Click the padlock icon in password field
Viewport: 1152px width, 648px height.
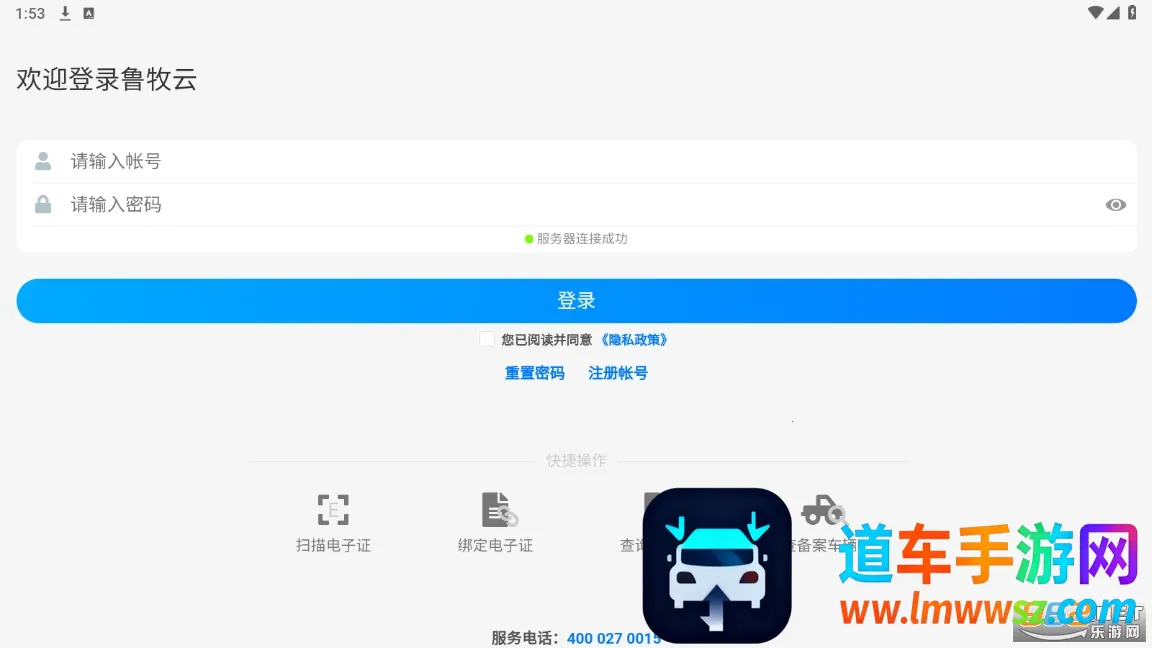point(43,204)
